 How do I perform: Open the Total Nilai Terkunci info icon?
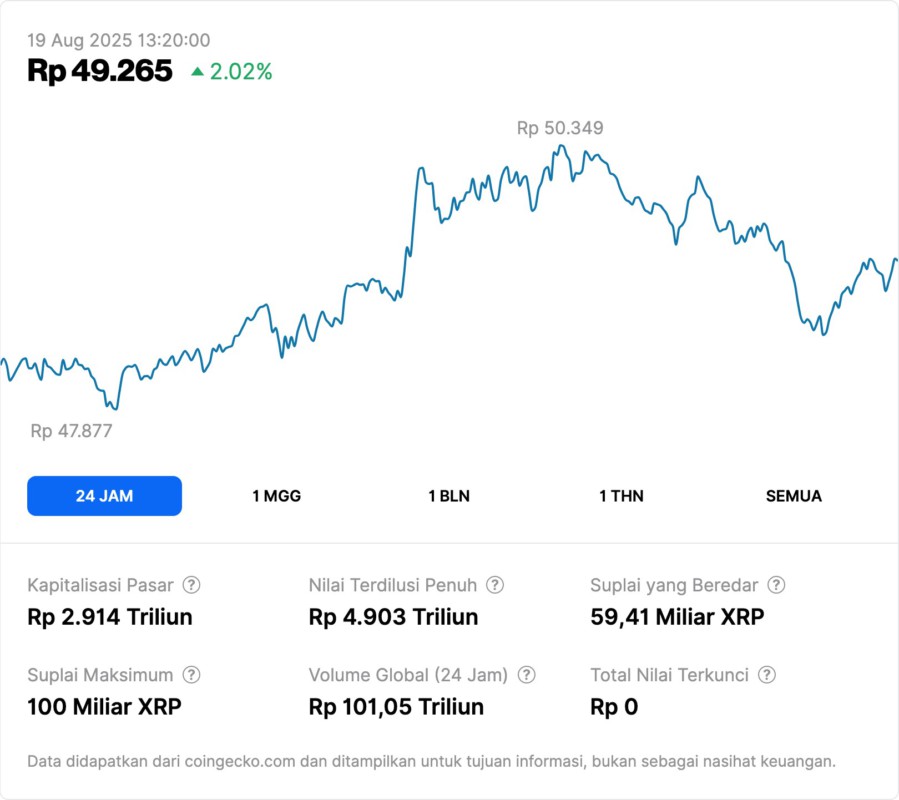[767, 675]
